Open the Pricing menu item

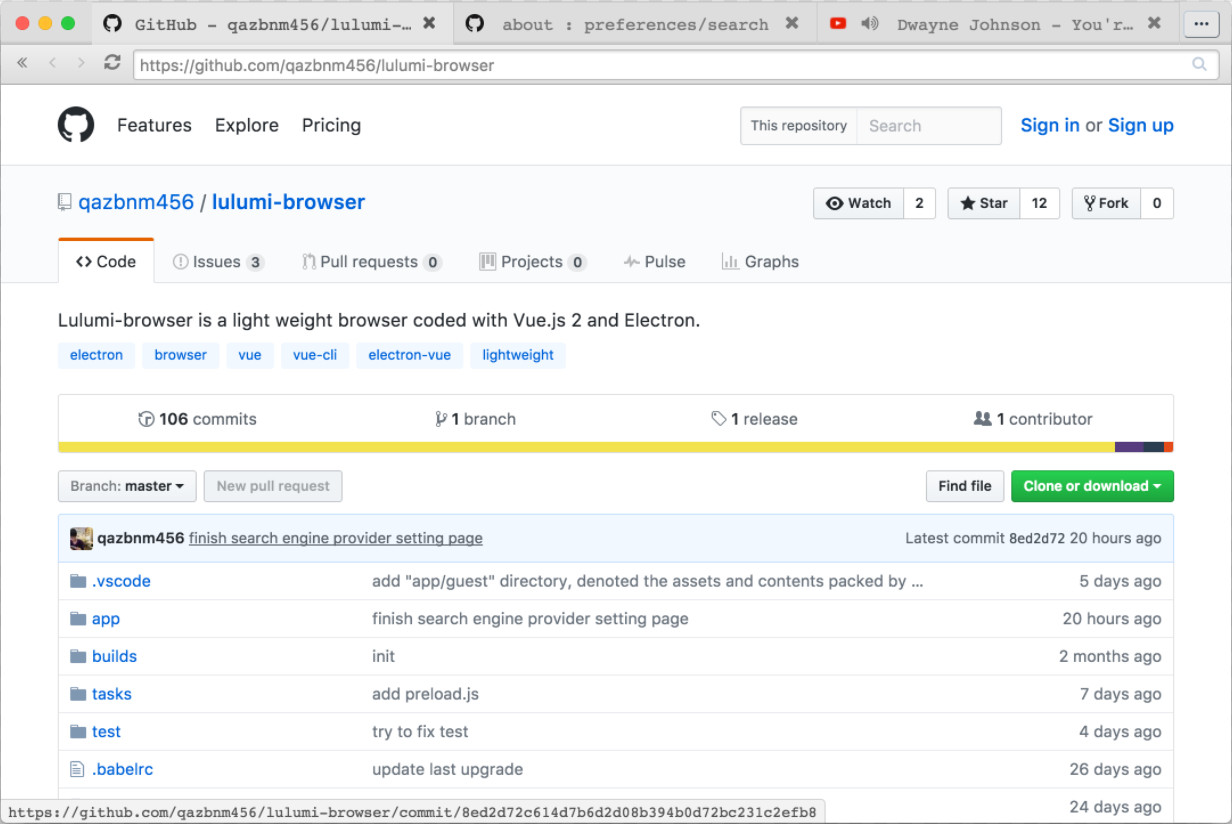(331, 125)
